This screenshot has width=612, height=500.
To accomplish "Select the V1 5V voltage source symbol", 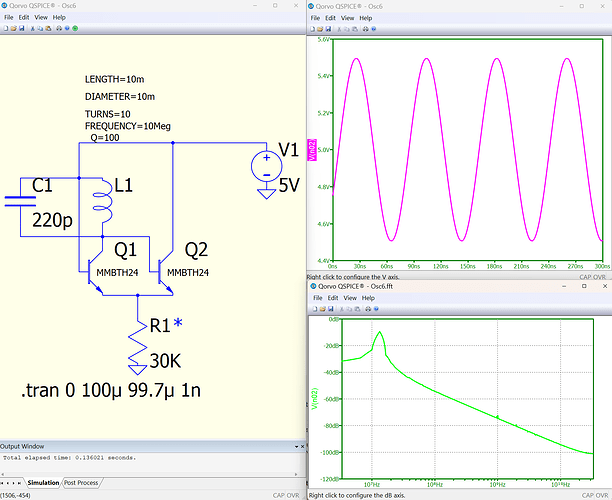I will (x=267, y=167).
